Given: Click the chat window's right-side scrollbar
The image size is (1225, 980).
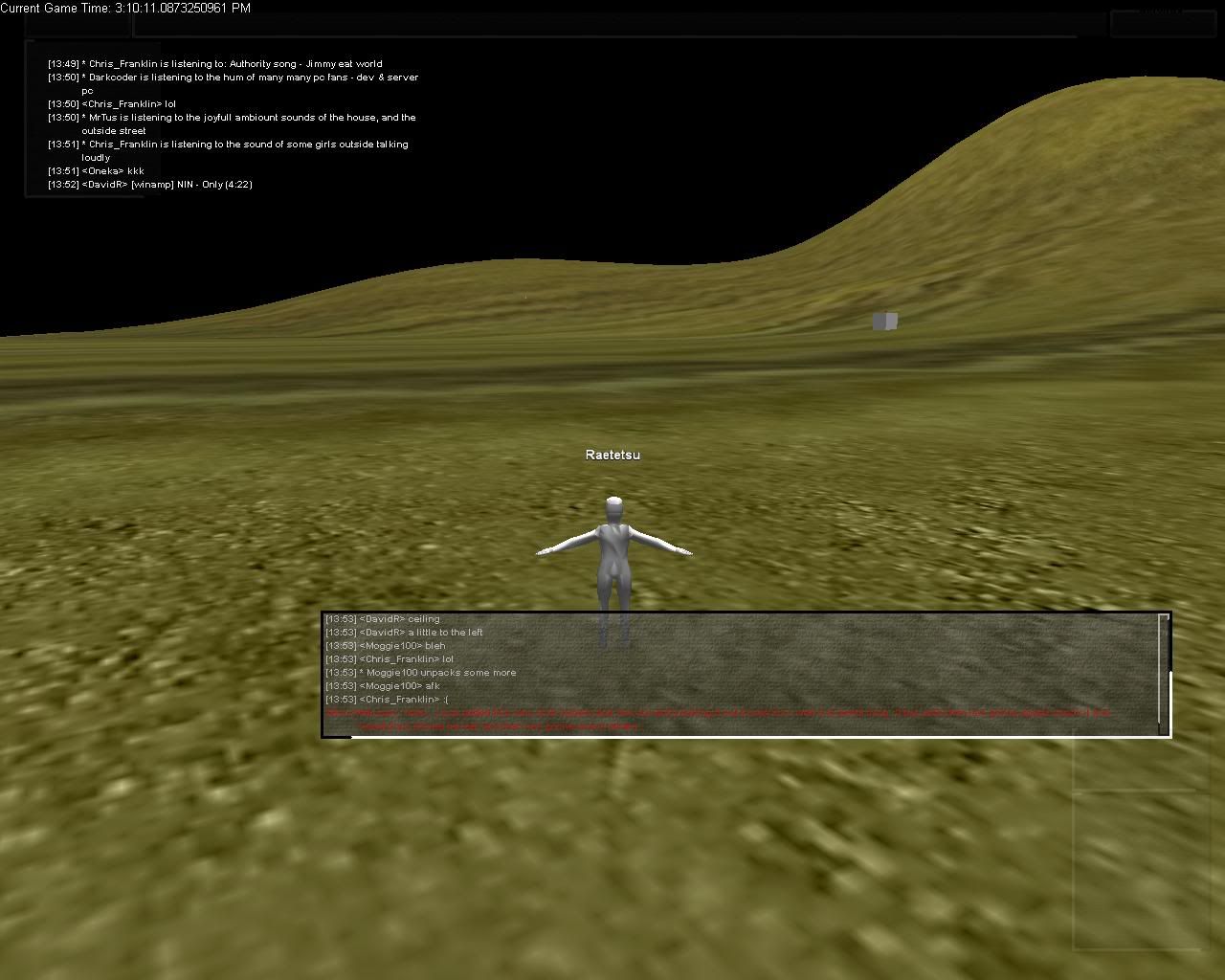Looking at the screenshot, I should [1164, 675].
